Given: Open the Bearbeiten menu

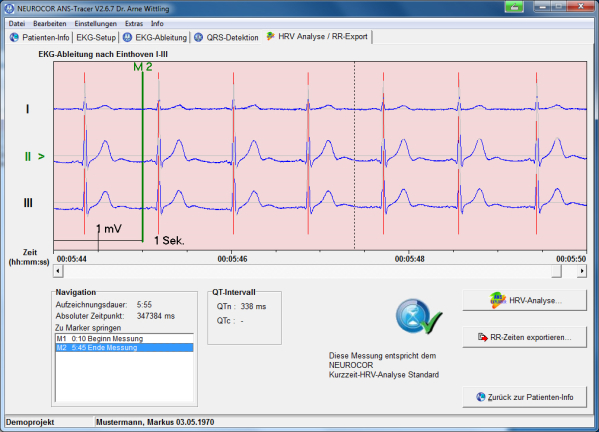Looking at the screenshot, I should click(x=50, y=24).
